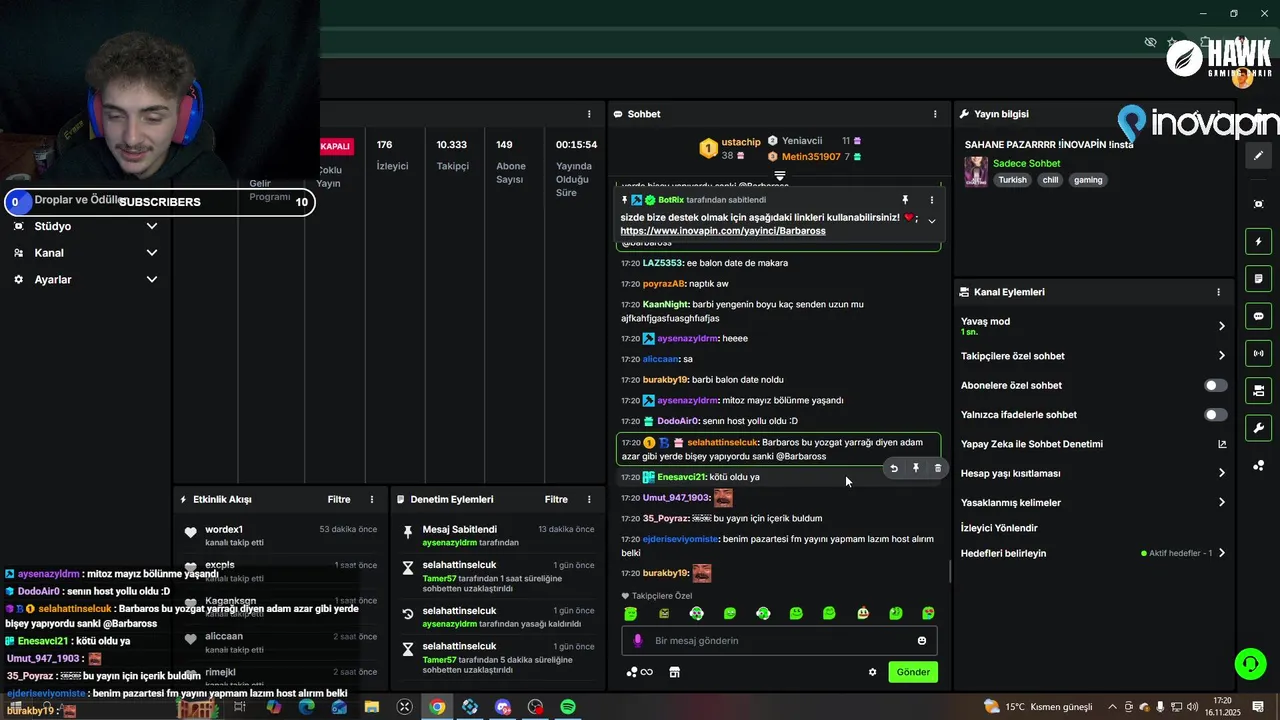
Task: Enable Yalnızca ifadelerle sohbet toggle
Action: (1215, 414)
